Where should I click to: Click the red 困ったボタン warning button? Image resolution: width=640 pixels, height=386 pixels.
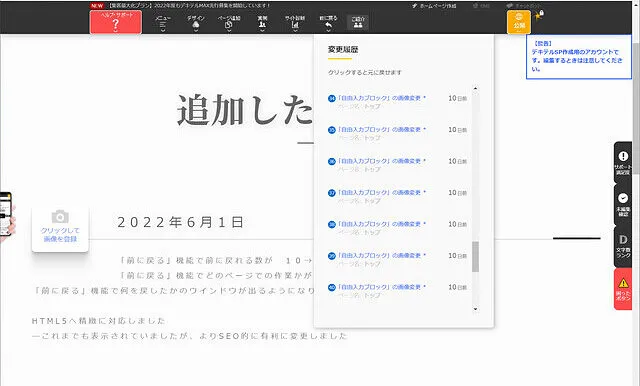pos(623,289)
